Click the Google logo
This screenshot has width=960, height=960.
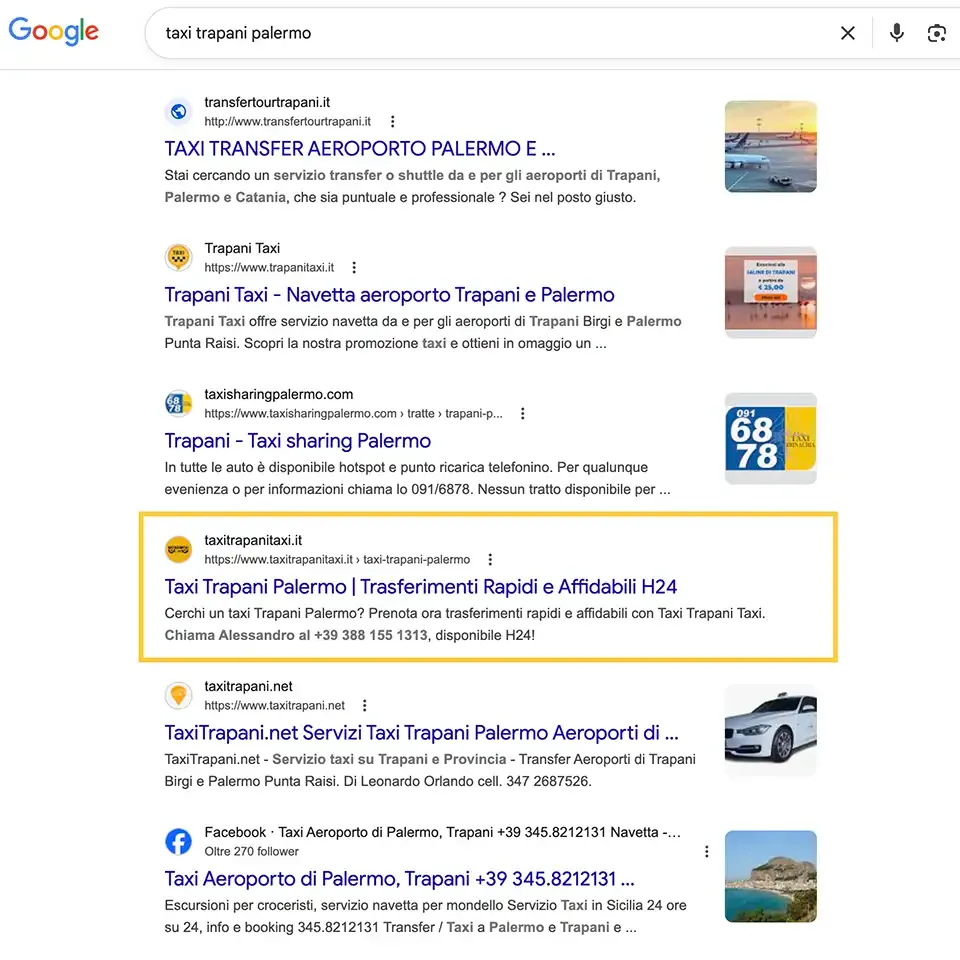coord(54,31)
